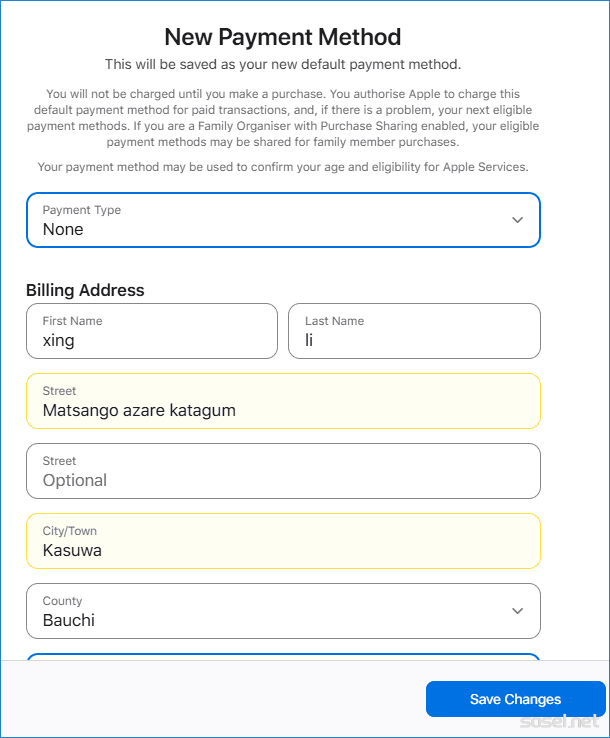The width and height of the screenshot is (610, 738).
Task: Click the chevron arrow in Payment Type
Action: (517, 220)
